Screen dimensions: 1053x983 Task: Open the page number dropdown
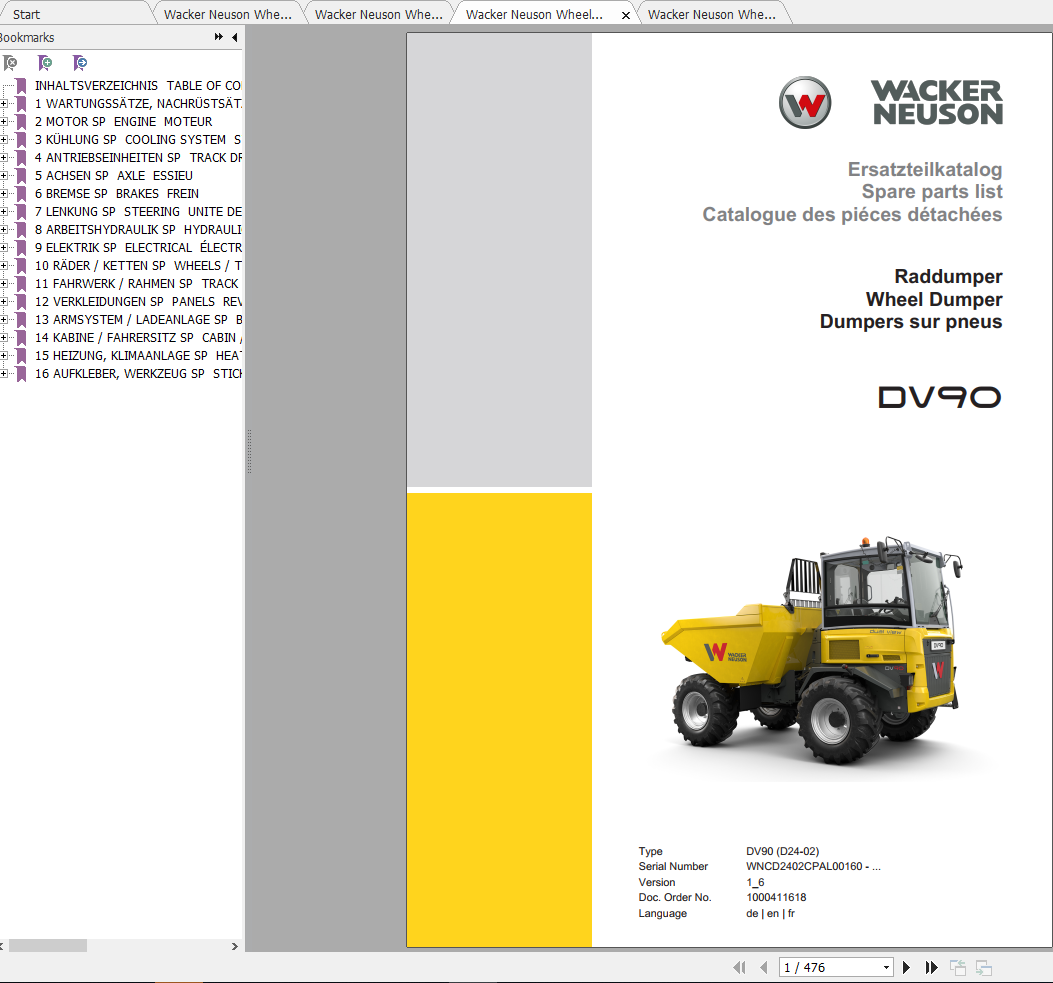coord(886,967)
